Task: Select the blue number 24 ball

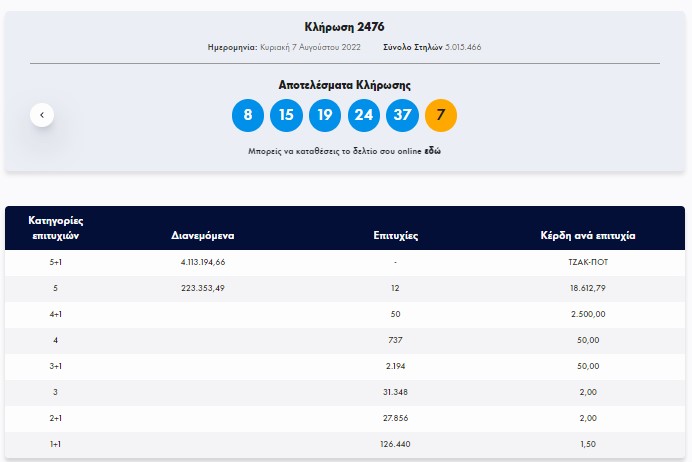Action: [364, 115]
